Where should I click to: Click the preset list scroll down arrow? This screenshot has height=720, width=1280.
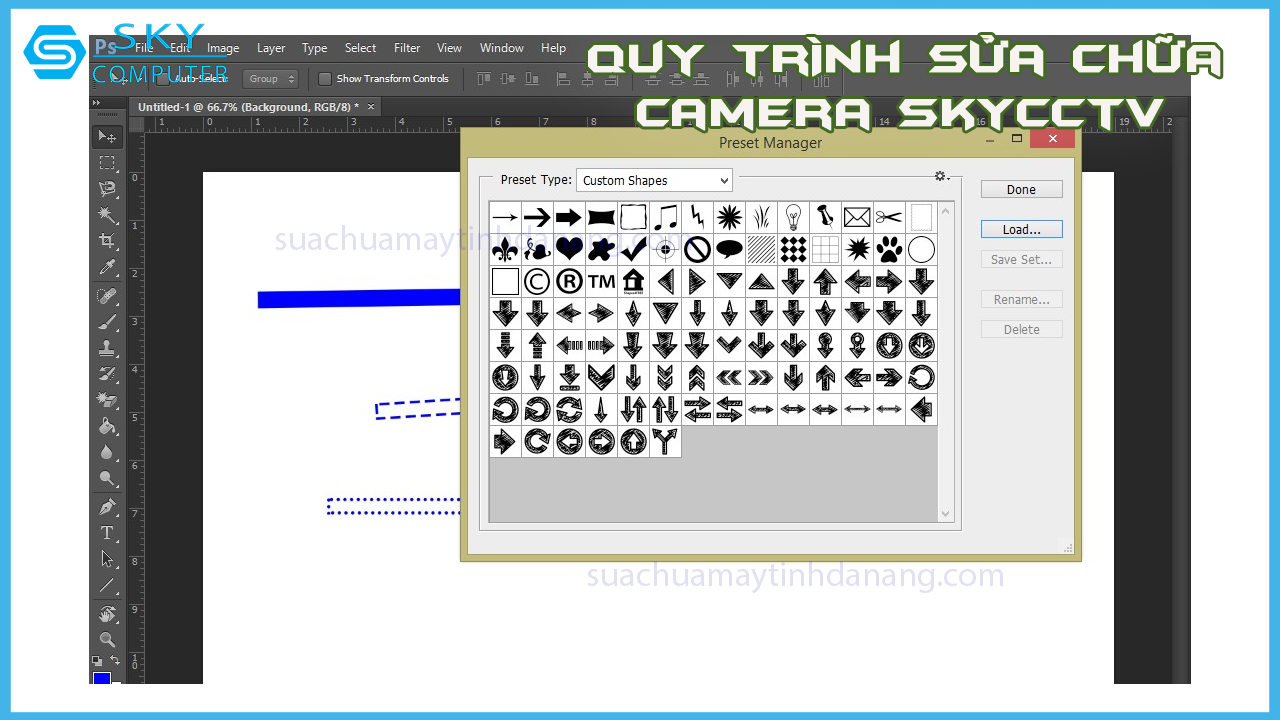[946, 514]
